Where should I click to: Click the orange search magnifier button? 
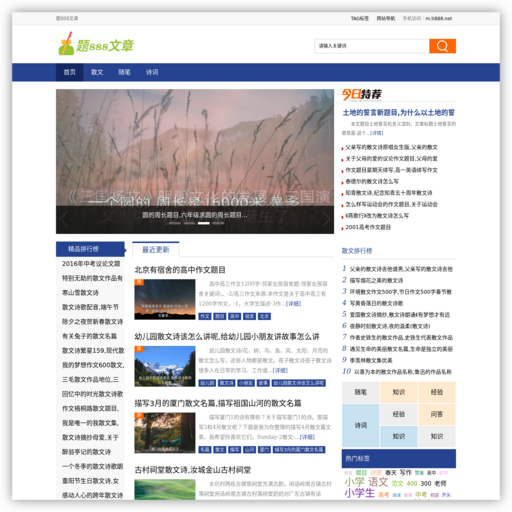[442, 46]
